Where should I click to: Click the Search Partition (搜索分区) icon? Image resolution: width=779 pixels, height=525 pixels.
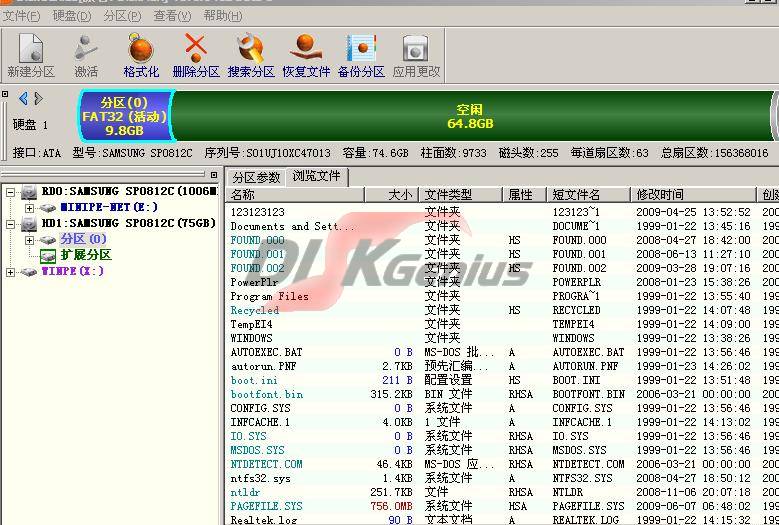point(251,55)
